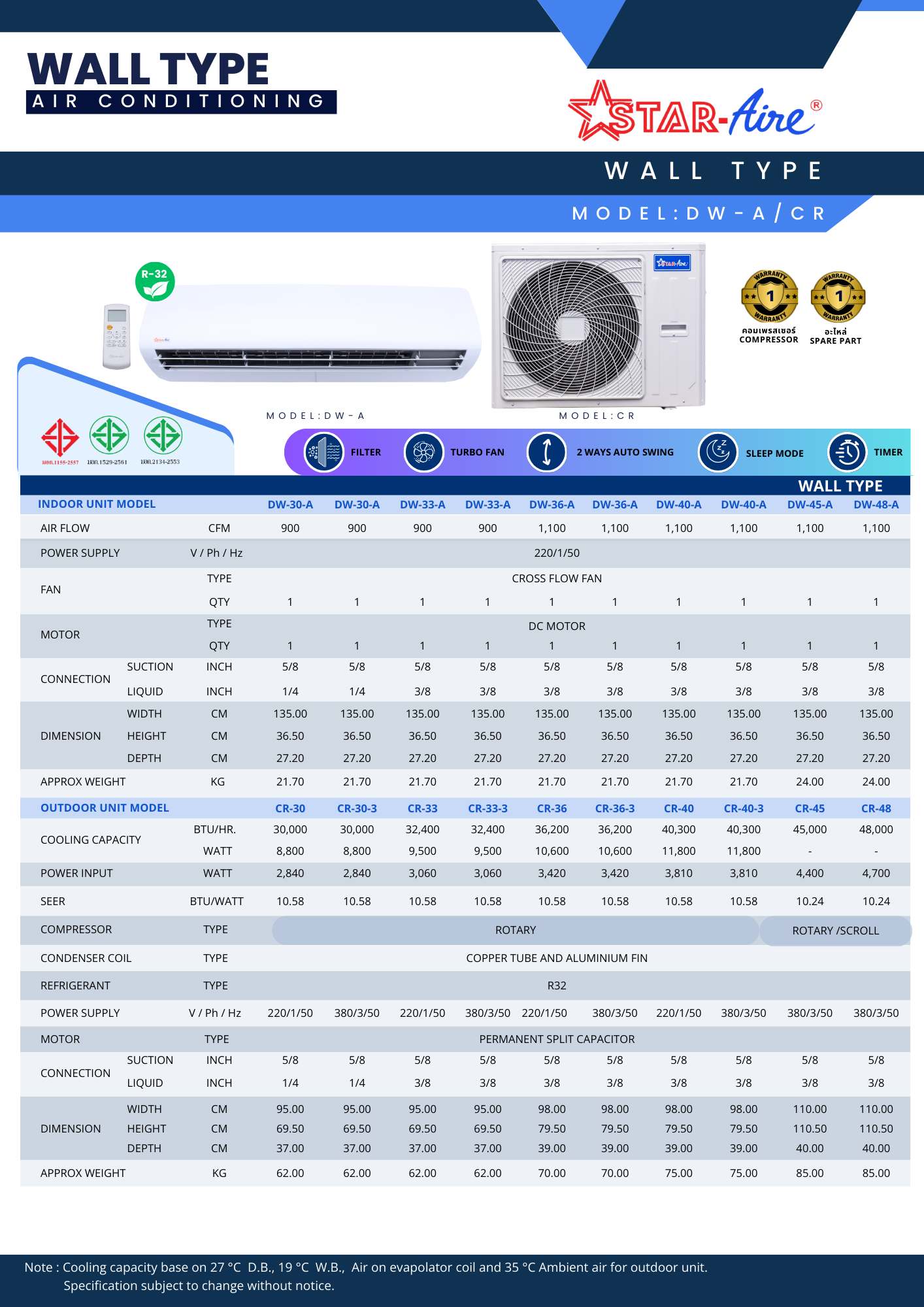Select the 2 Ways Auto Swing icon

(546, 452)
